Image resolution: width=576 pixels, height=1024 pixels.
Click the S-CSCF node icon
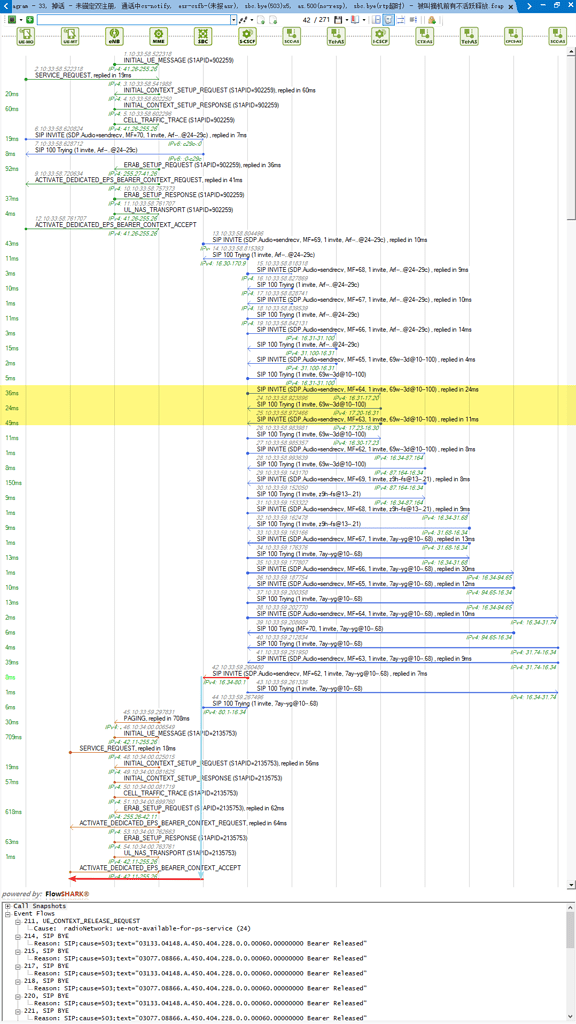click(x=247, y=36)
